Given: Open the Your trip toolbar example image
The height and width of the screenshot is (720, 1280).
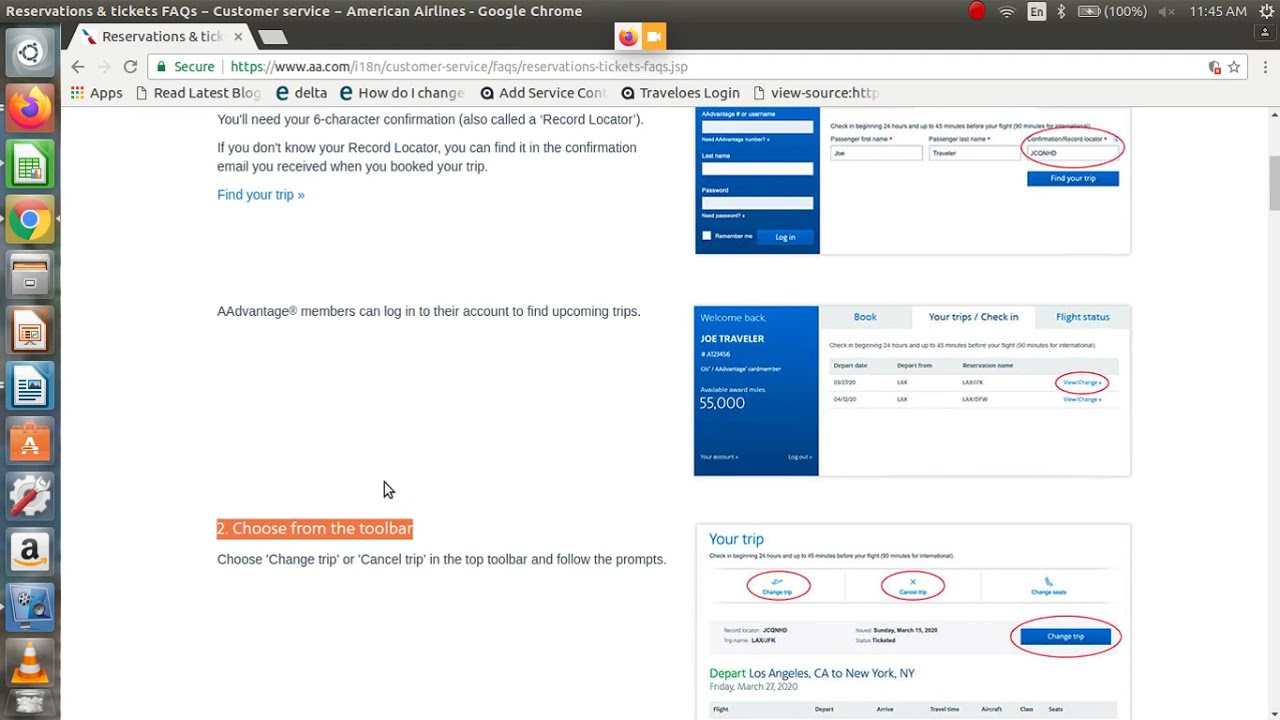Looking at the screenshot, I should 913,622.
